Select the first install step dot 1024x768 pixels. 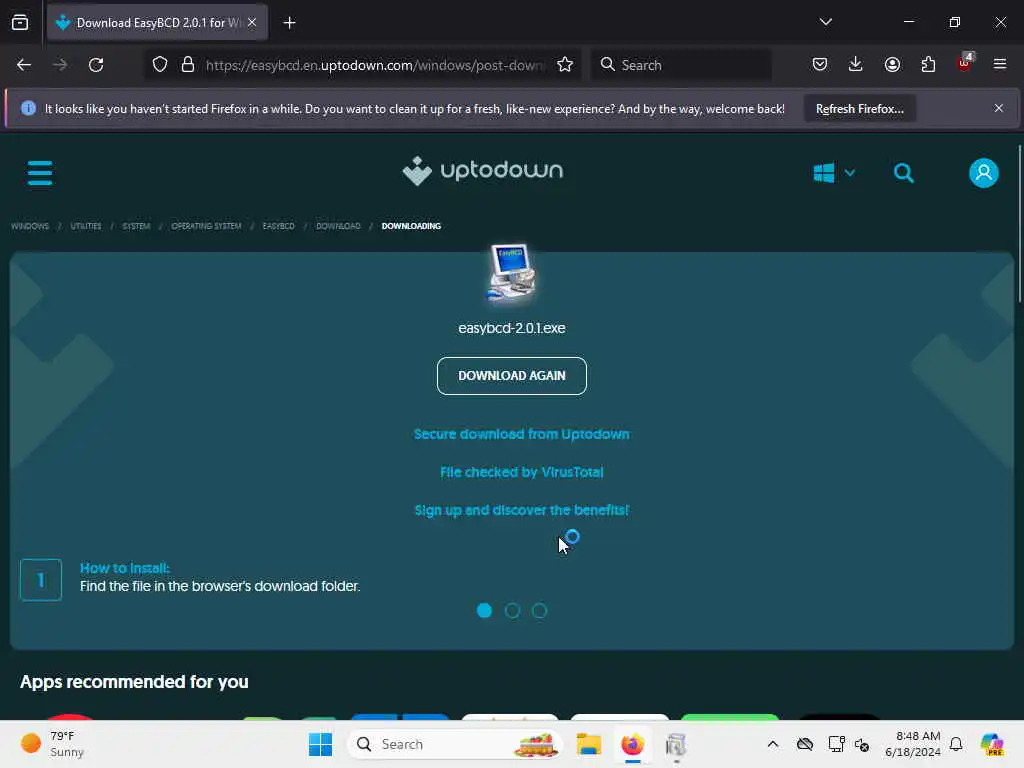coord(484,611)
